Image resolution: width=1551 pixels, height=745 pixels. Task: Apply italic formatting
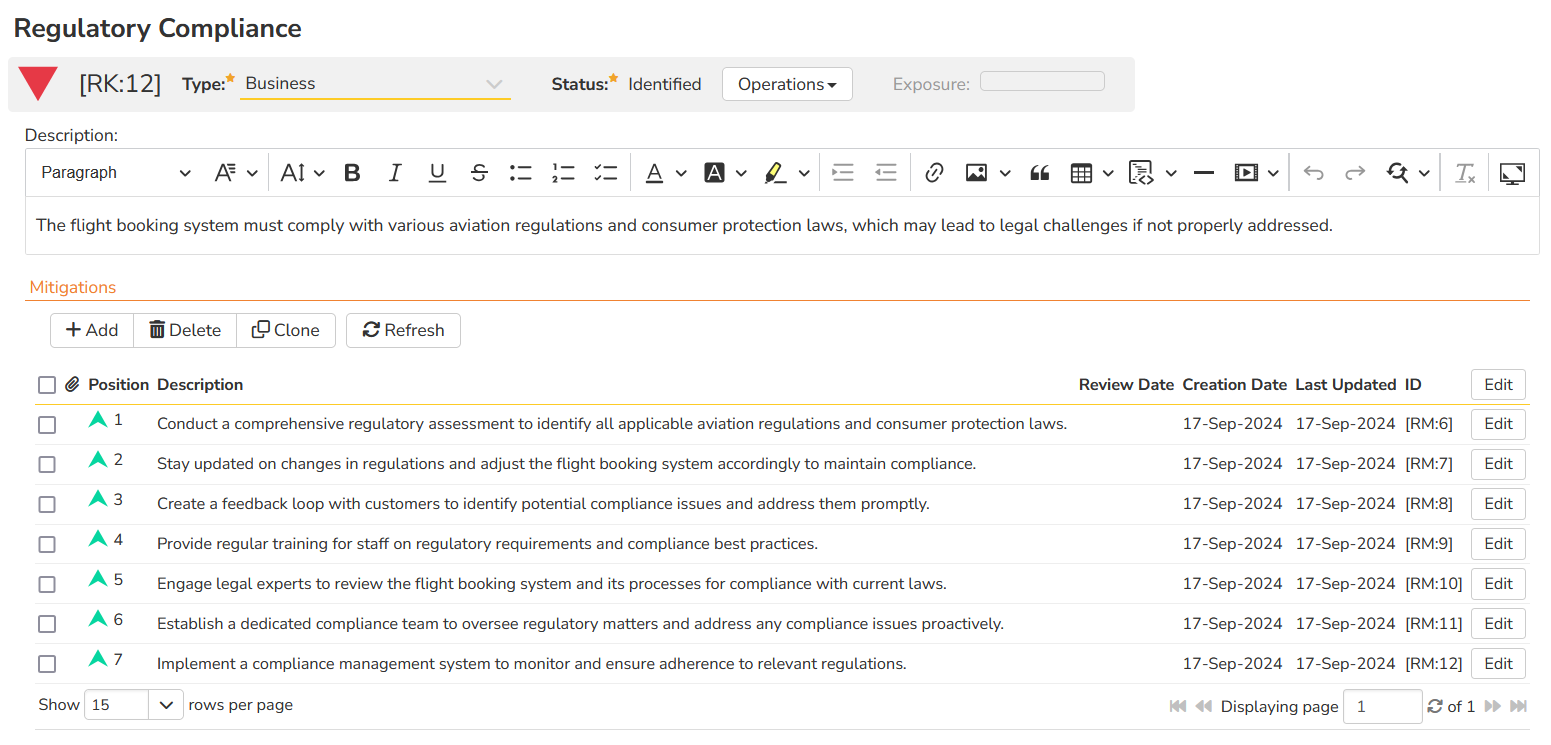point(395,173)
